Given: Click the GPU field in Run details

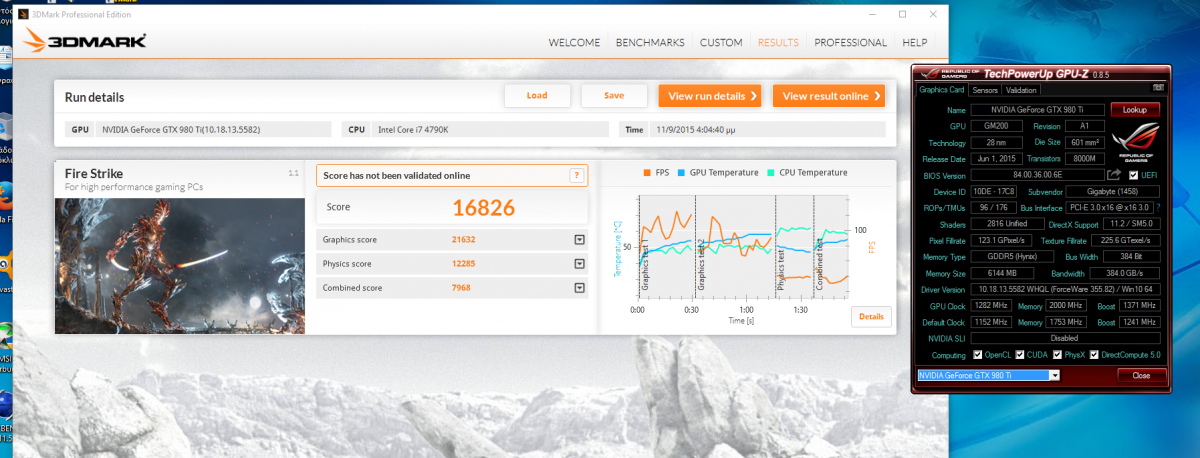Looking at the screenshot, I should coord(214,129).
